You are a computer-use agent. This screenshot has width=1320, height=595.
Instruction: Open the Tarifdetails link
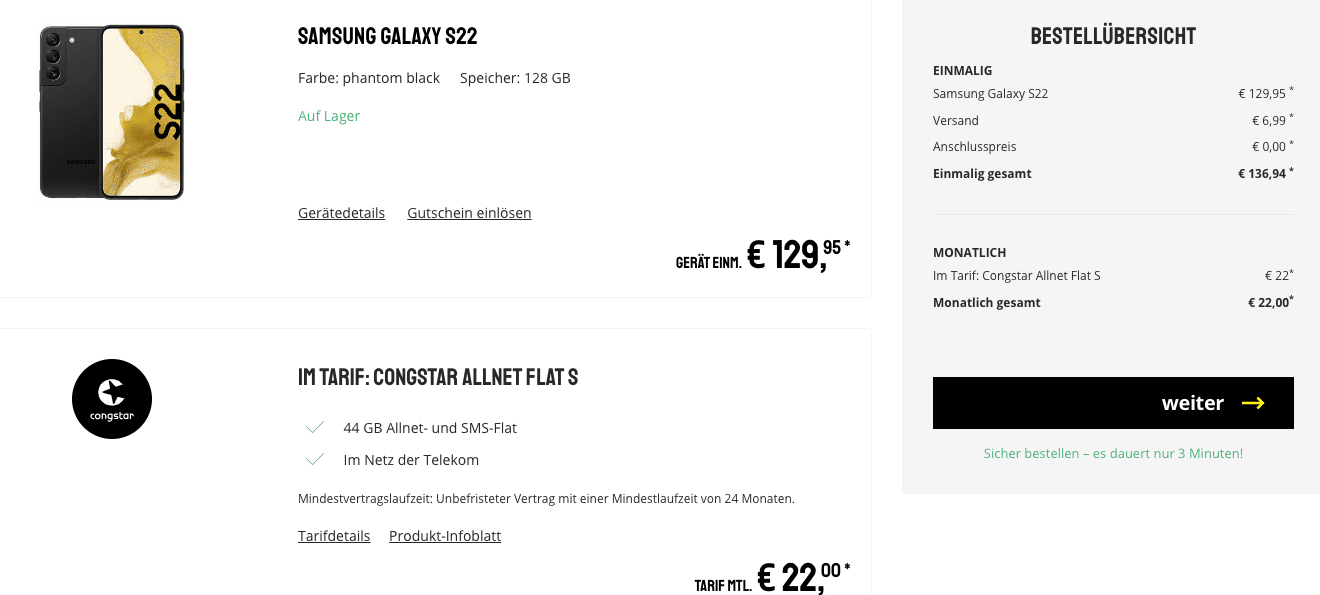[x=334, y=536]
